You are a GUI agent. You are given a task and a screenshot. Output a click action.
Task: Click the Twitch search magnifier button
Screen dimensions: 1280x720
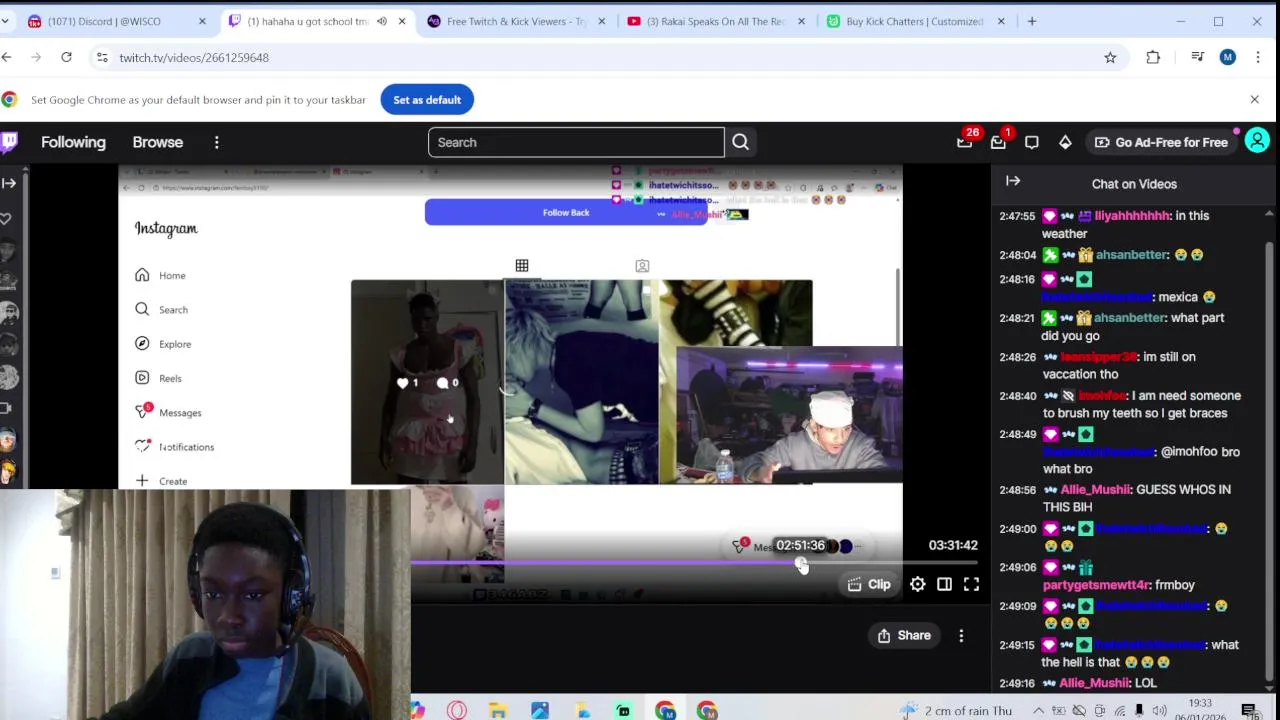740,142
